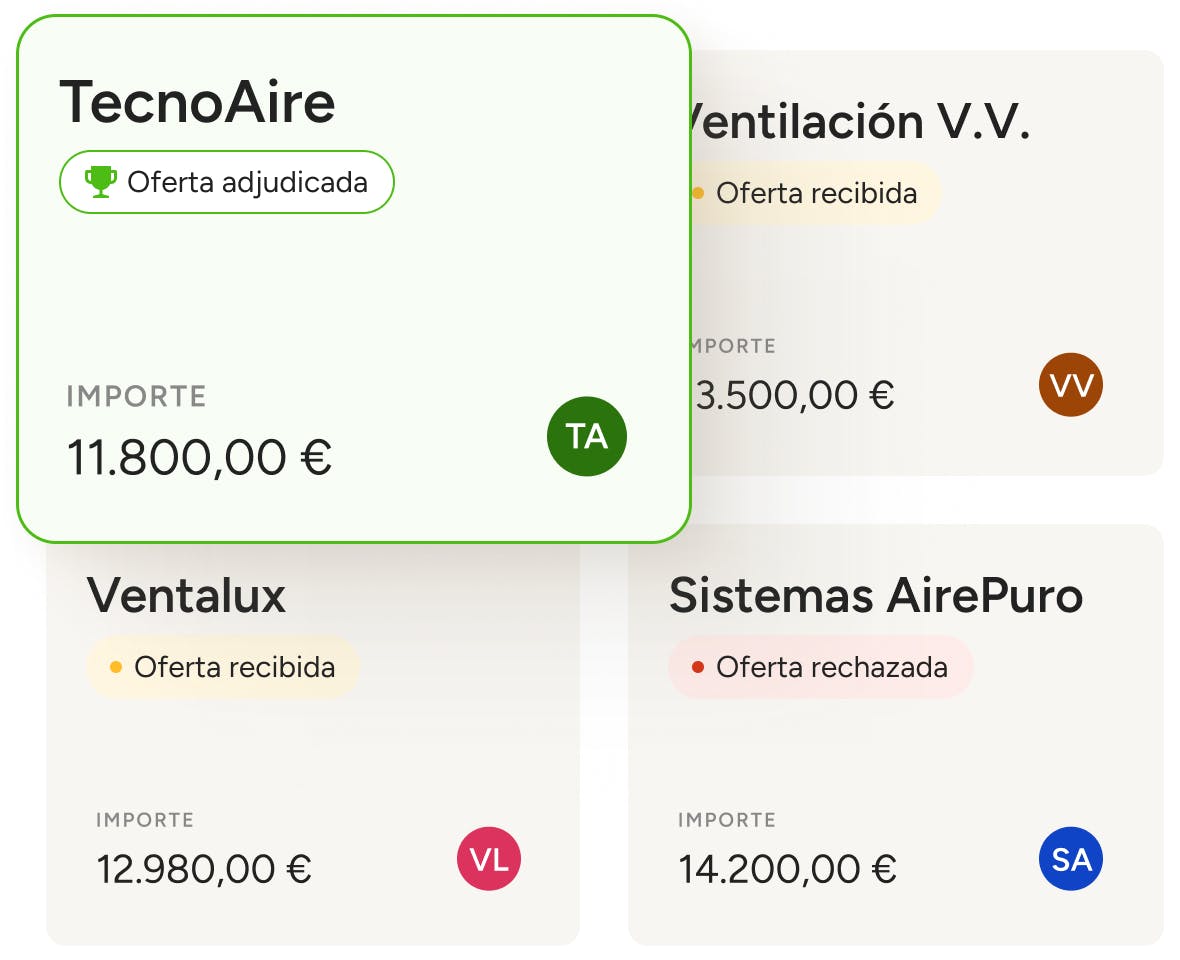Open the Ventalux supplier title

[186, 595]
